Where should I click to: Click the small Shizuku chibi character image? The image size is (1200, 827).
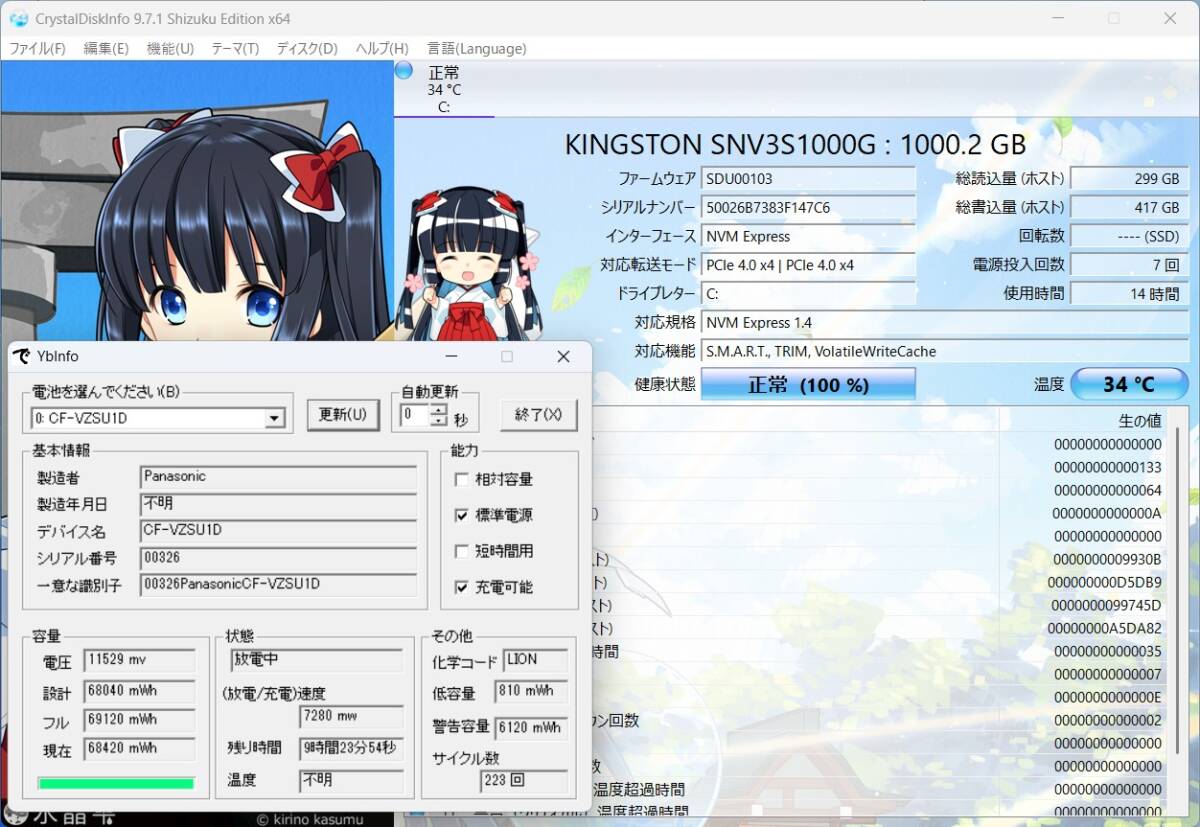470,262
